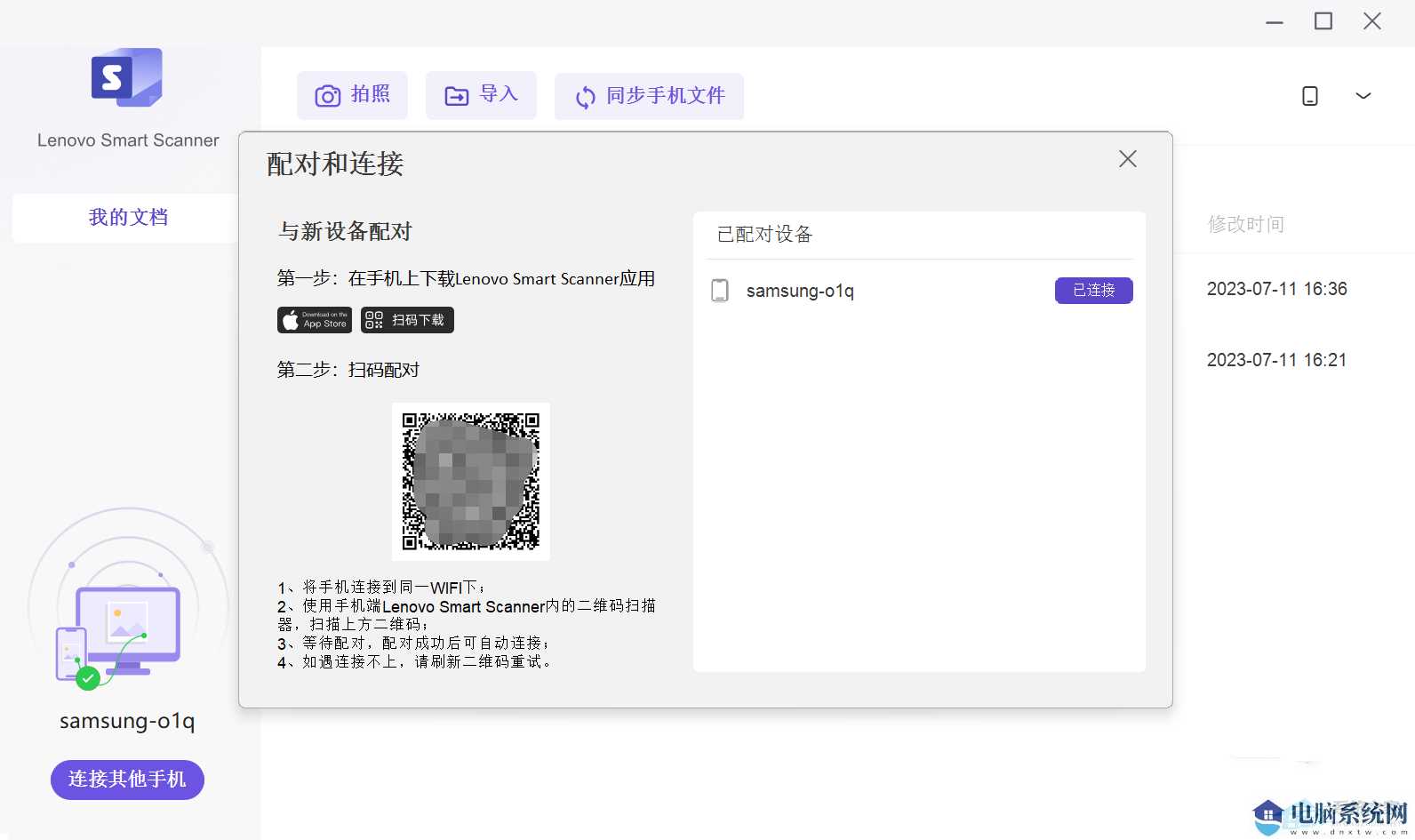
Task: Minimize the Lenovo Smart Scanner window
Action: tap(1275, 21)
